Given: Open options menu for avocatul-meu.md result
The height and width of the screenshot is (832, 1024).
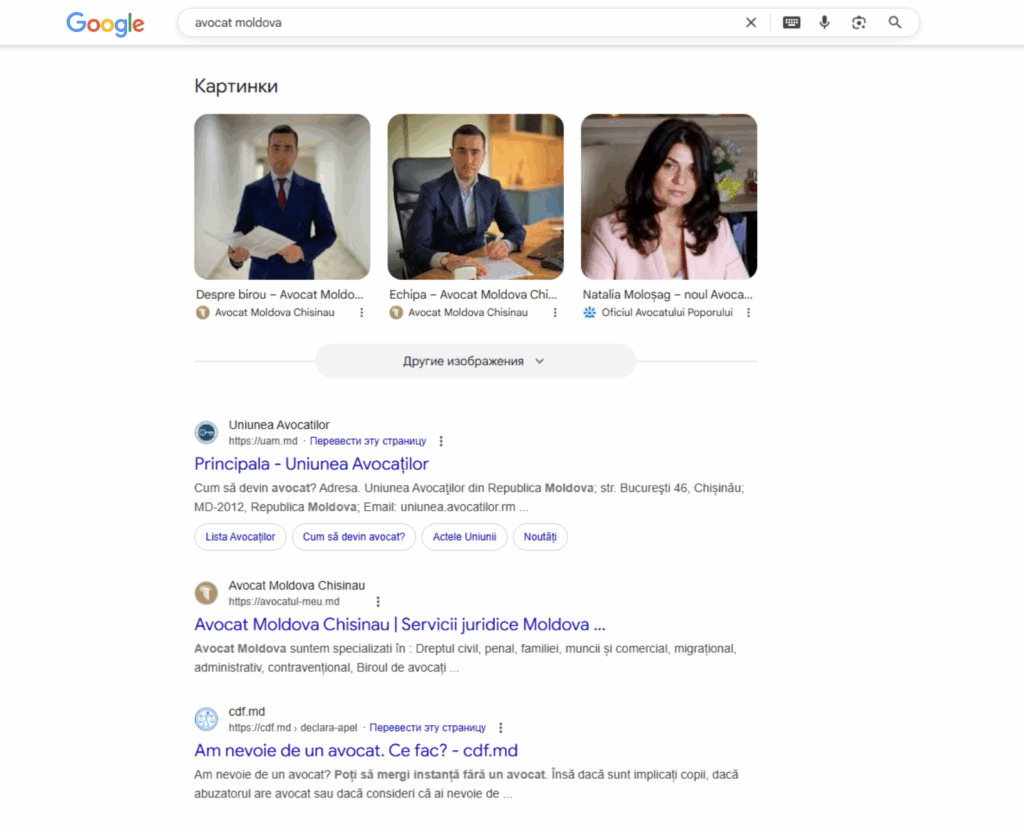Looking at the screenshot, I should point(378,602).
